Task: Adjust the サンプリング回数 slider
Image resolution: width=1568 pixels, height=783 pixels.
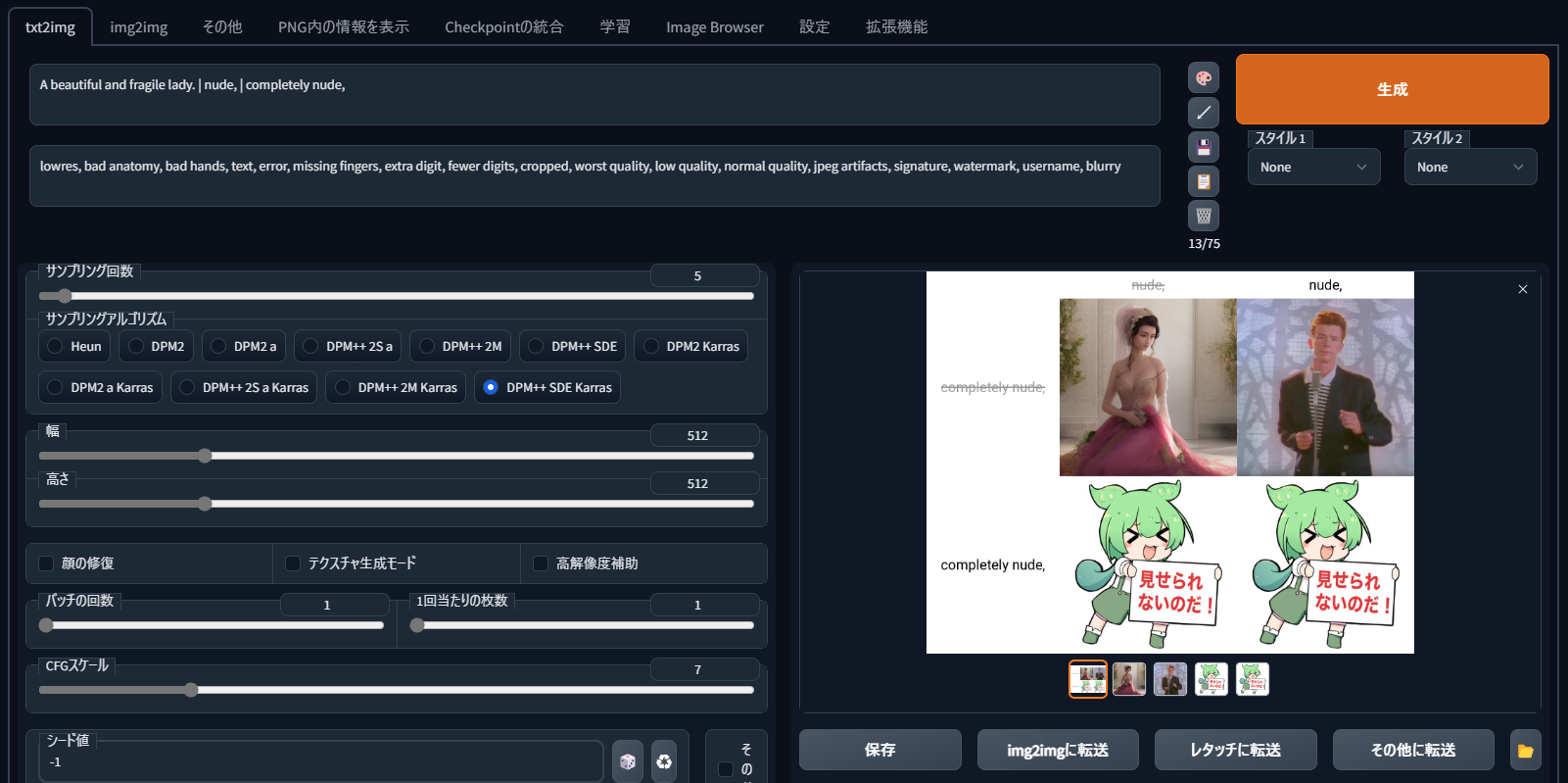Action: pos(397,296)
